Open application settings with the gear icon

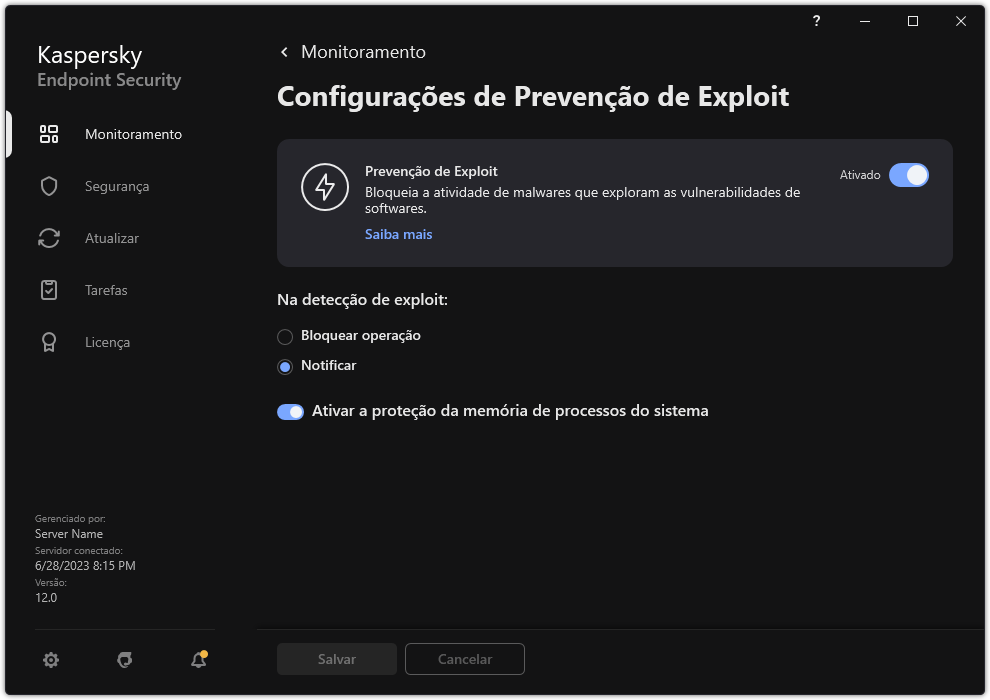[x=51, y=659]
